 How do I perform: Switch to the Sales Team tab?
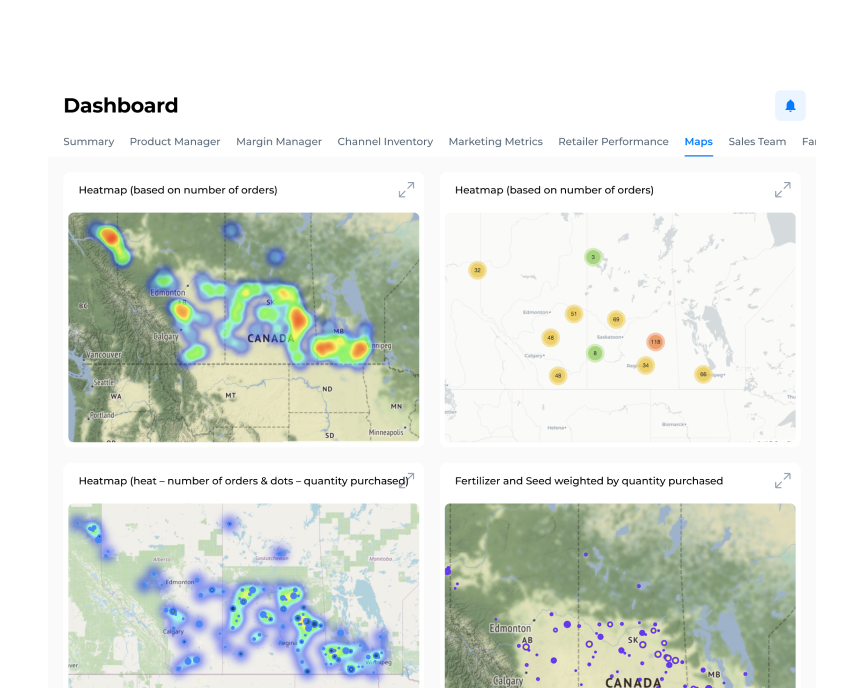(x=757, y=142)
